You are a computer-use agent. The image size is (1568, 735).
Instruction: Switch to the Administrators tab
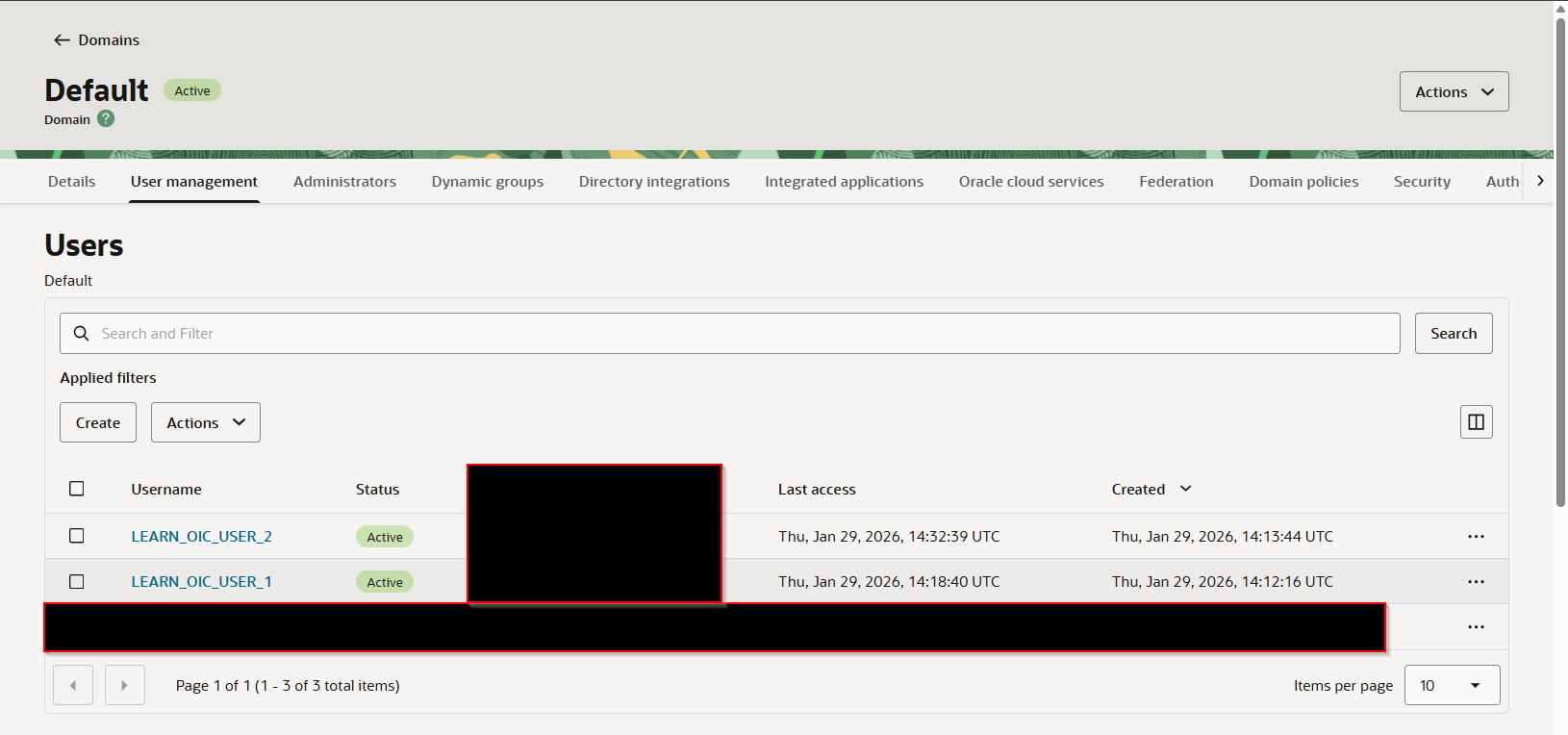(344, 182)
